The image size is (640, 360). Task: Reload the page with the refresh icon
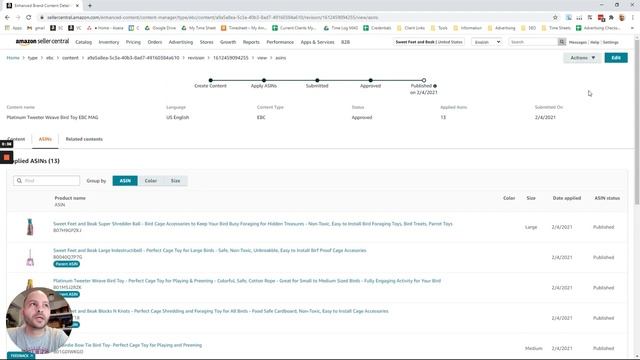[x=29, y=18]
